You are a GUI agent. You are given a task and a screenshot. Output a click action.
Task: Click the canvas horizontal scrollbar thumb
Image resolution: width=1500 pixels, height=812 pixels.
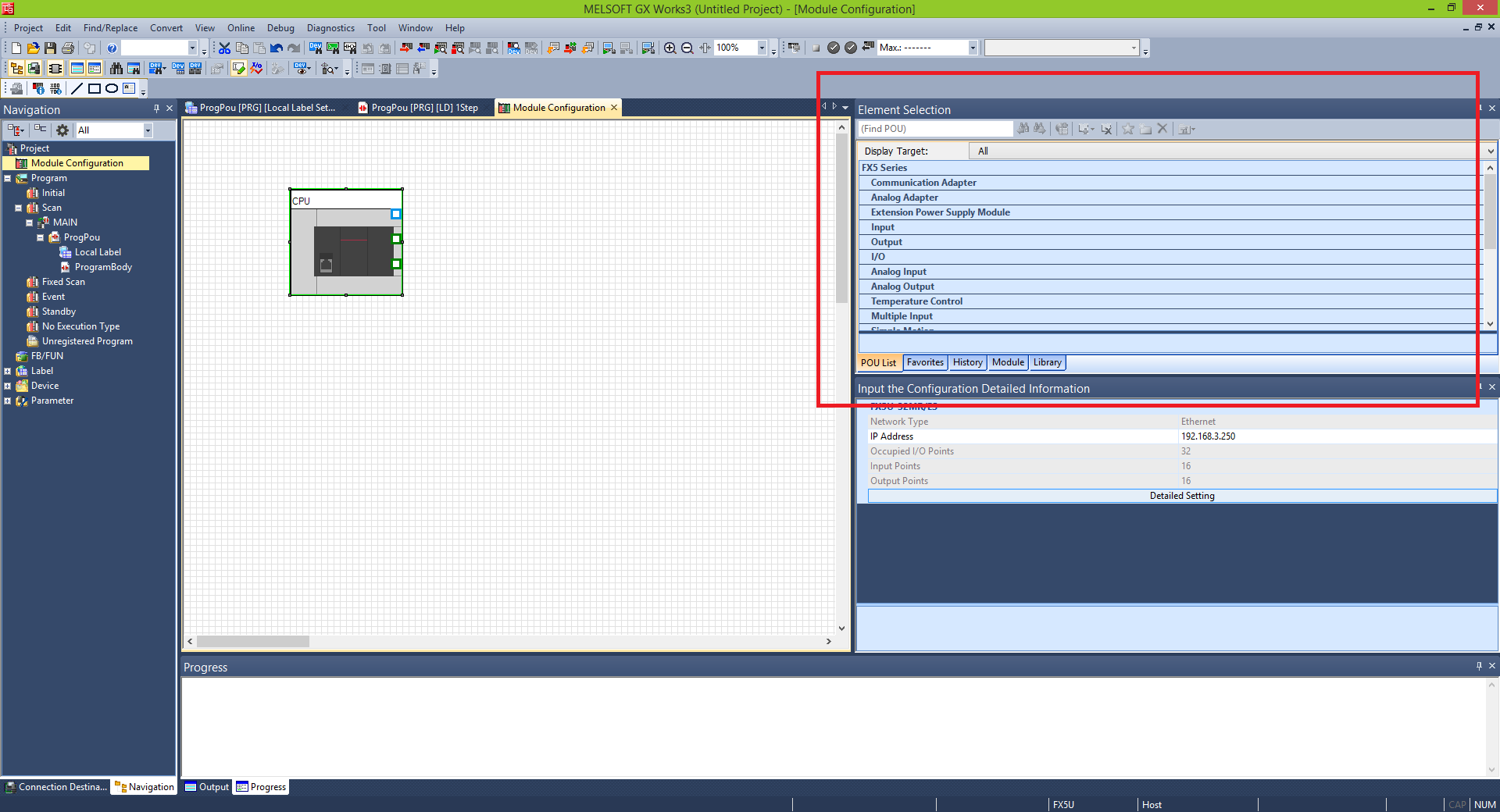pyautogui.click(x=252, y=641)
